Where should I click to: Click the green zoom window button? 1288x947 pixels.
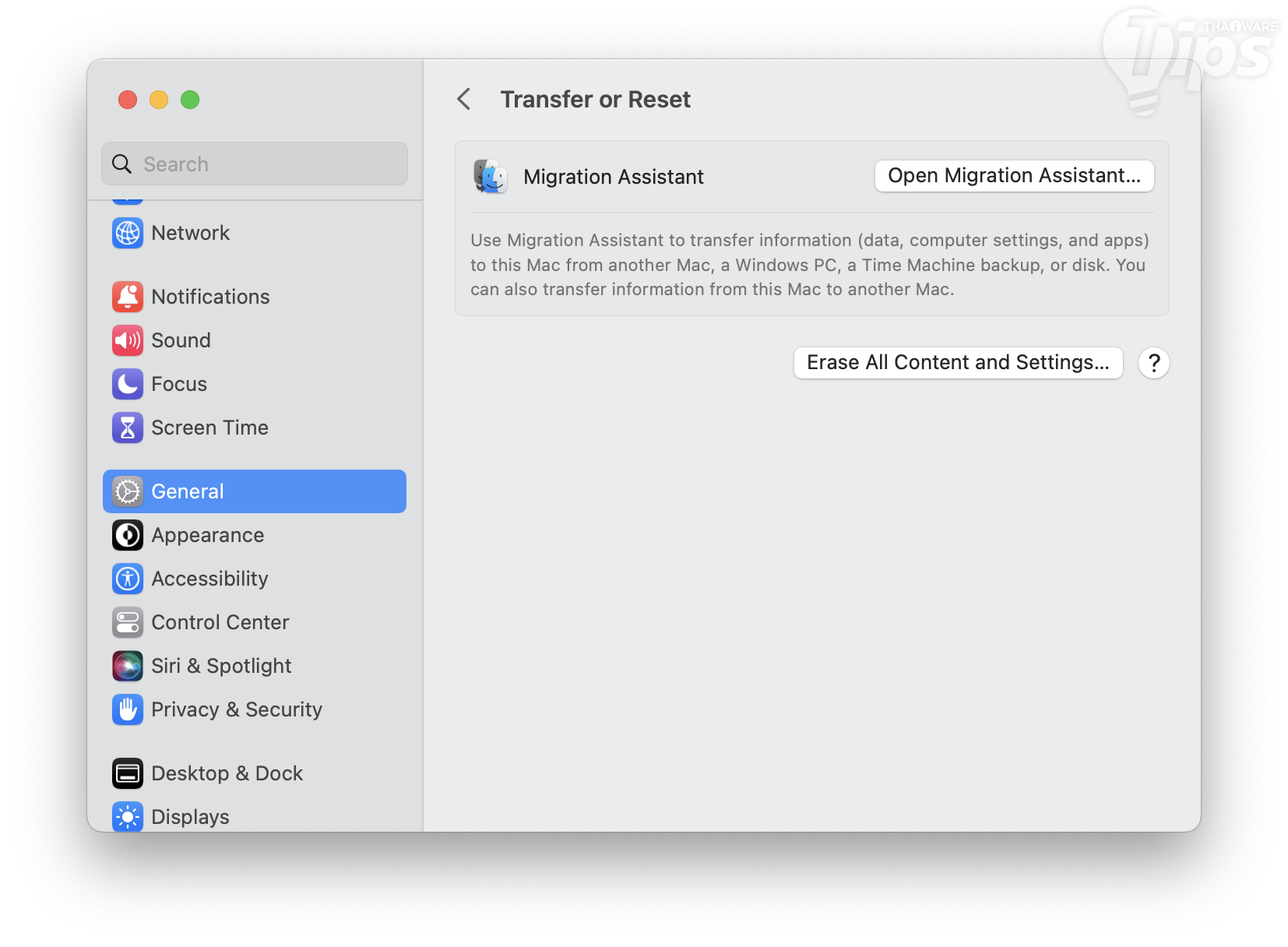(190, 100)
